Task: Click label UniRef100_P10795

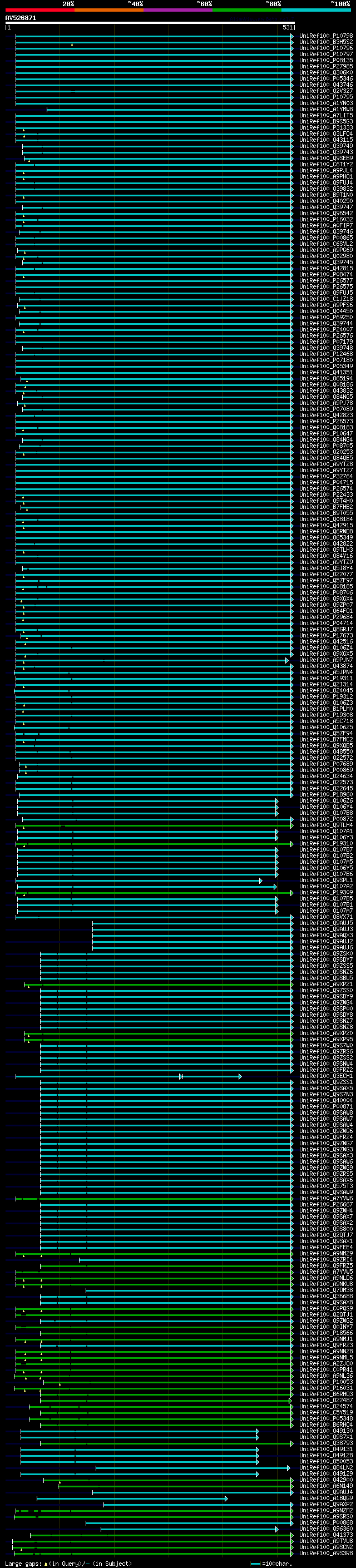Action: [326, 97]
